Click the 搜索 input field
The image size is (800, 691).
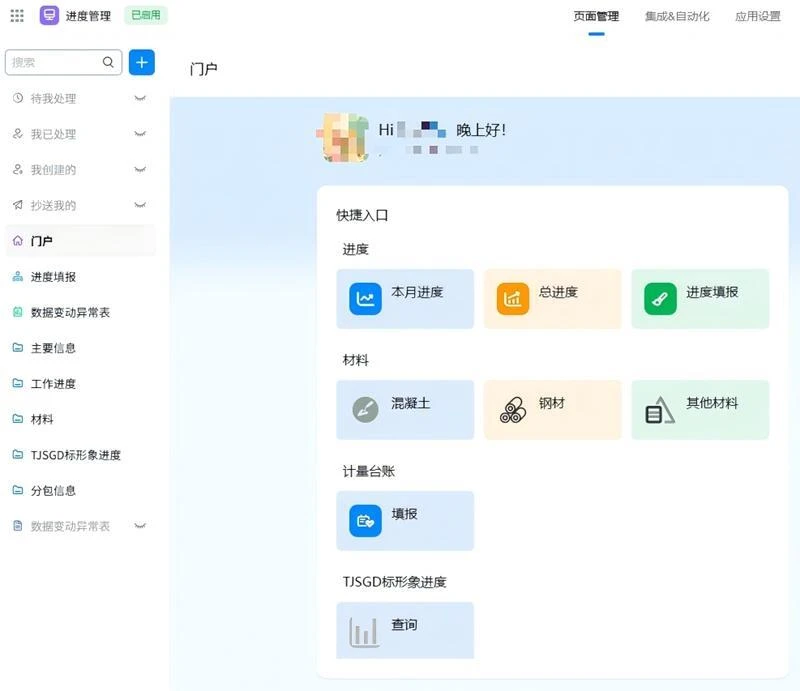point(55,62)
